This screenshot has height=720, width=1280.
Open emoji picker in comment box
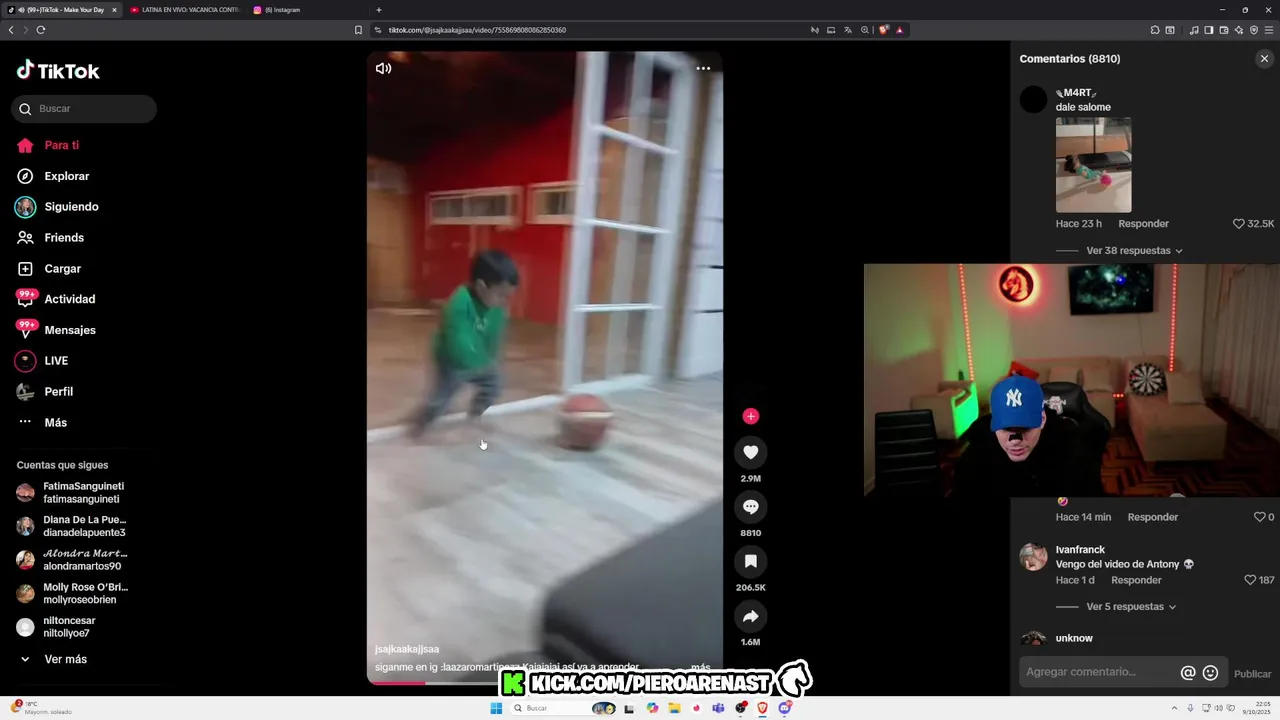coord(1210,673)
